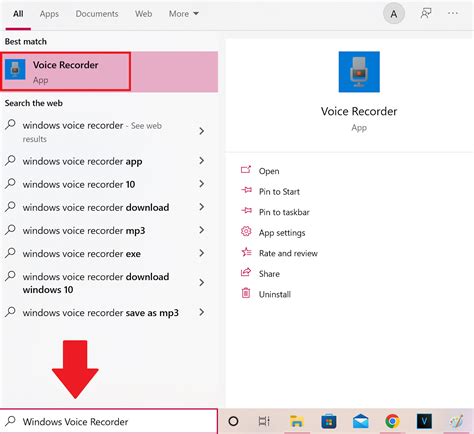
Task: Click the Open action icon
Action: tap(246, 170)
